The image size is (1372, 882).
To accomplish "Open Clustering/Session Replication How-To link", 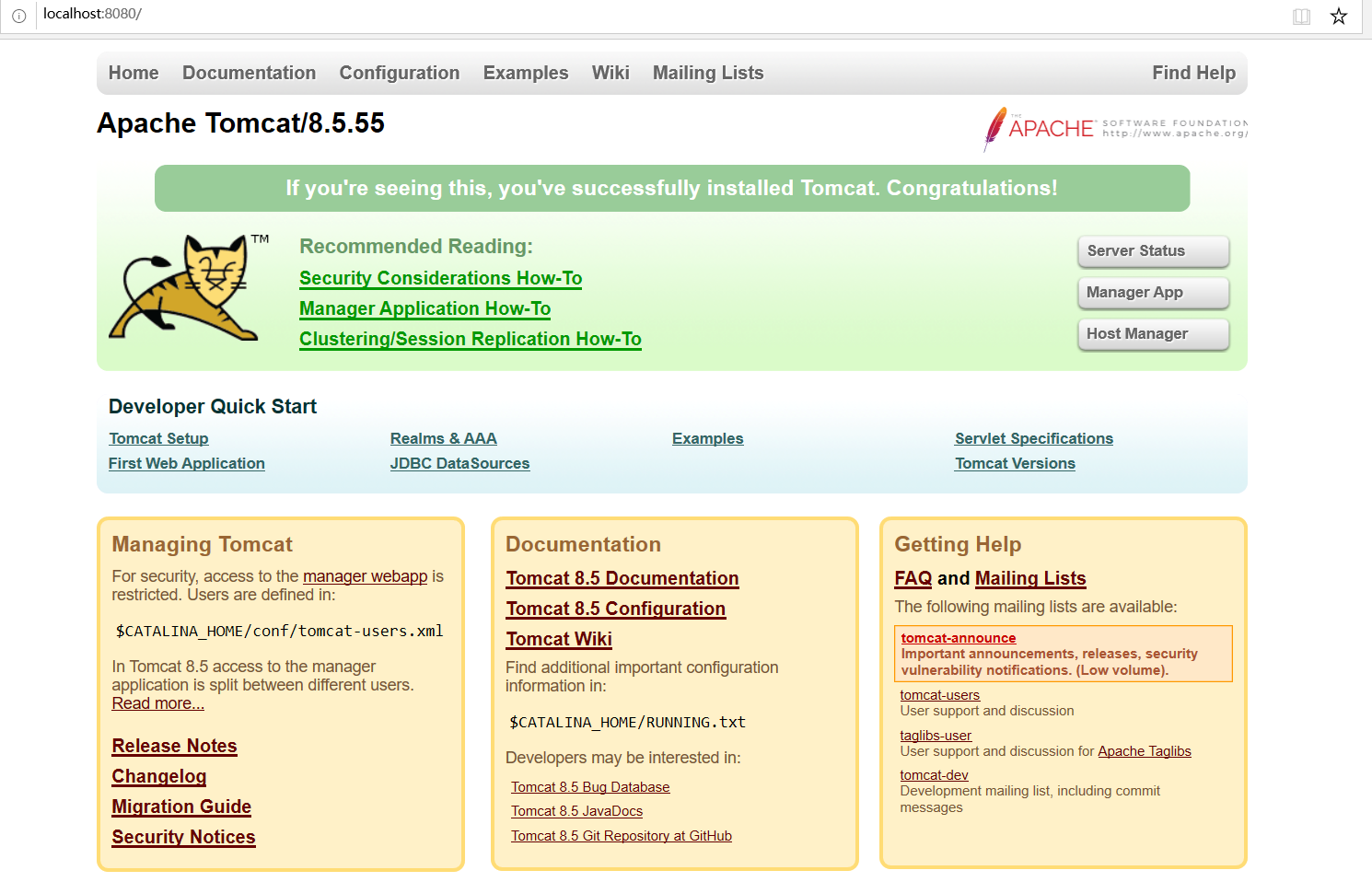I will (x=471, y=339).
